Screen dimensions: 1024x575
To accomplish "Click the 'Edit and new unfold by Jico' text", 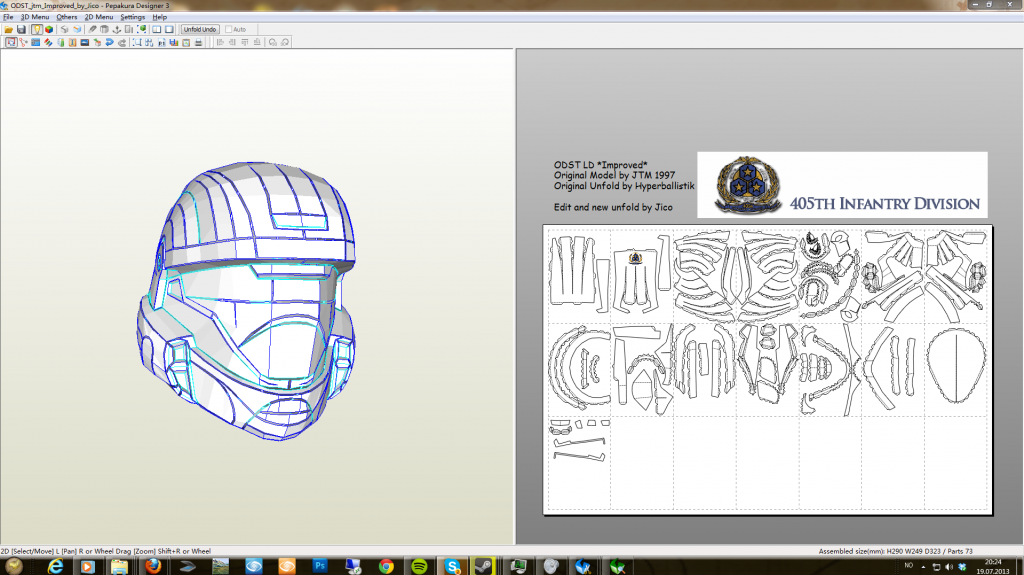I will [613, 207].
